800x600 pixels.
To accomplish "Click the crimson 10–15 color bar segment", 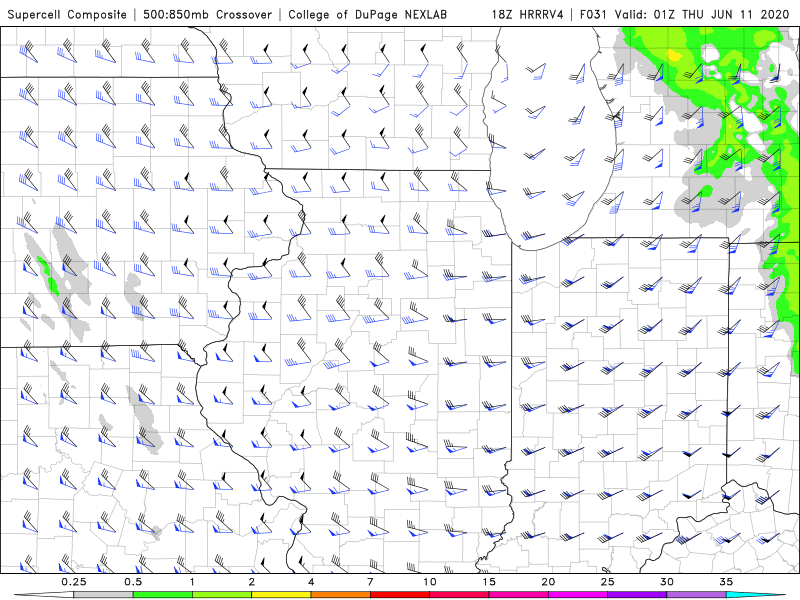I will [x=459, y=595].
